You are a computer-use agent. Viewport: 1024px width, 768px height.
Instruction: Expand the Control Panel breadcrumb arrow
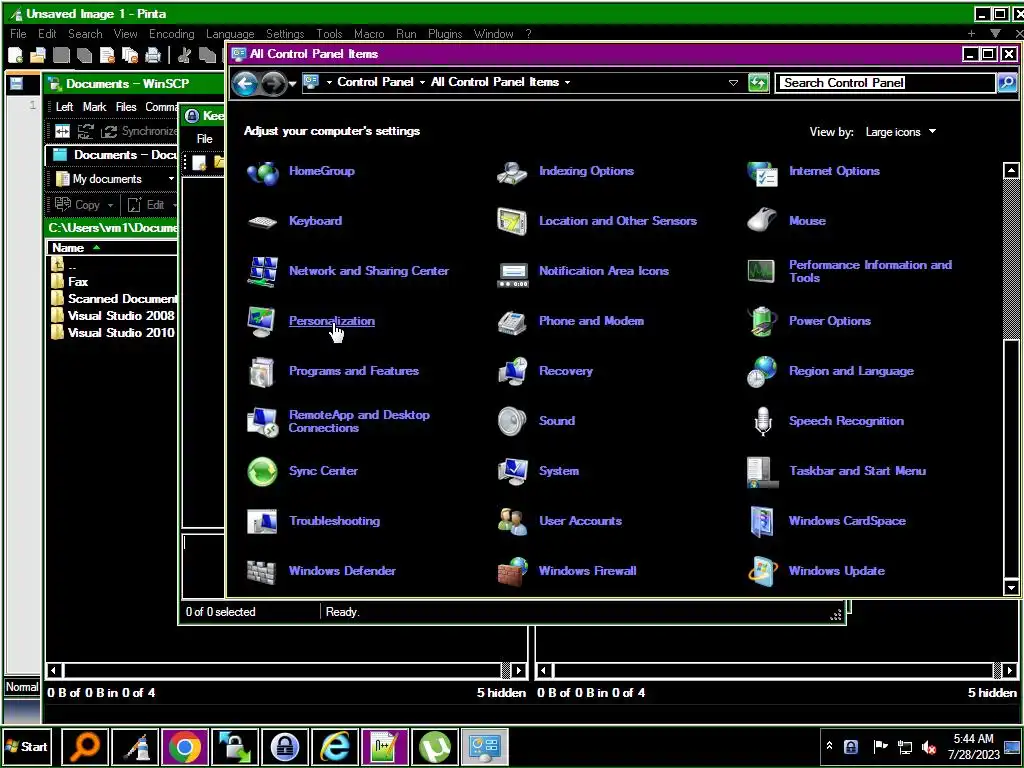pos(422,82)
